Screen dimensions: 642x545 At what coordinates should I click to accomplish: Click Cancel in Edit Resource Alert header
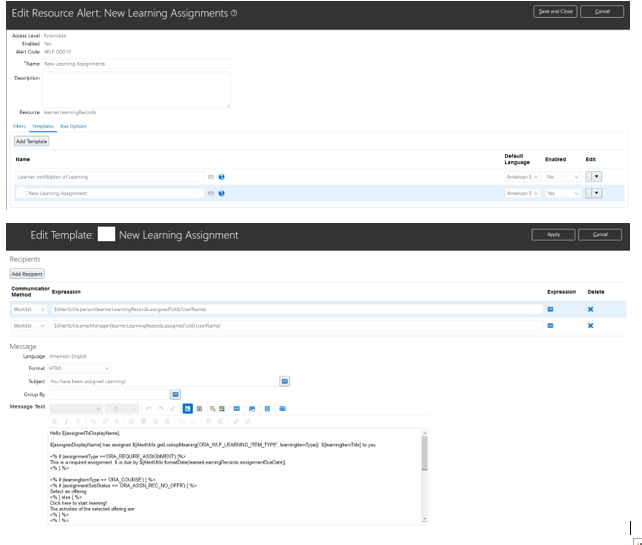pyautogui.click(x=602, y=11)
